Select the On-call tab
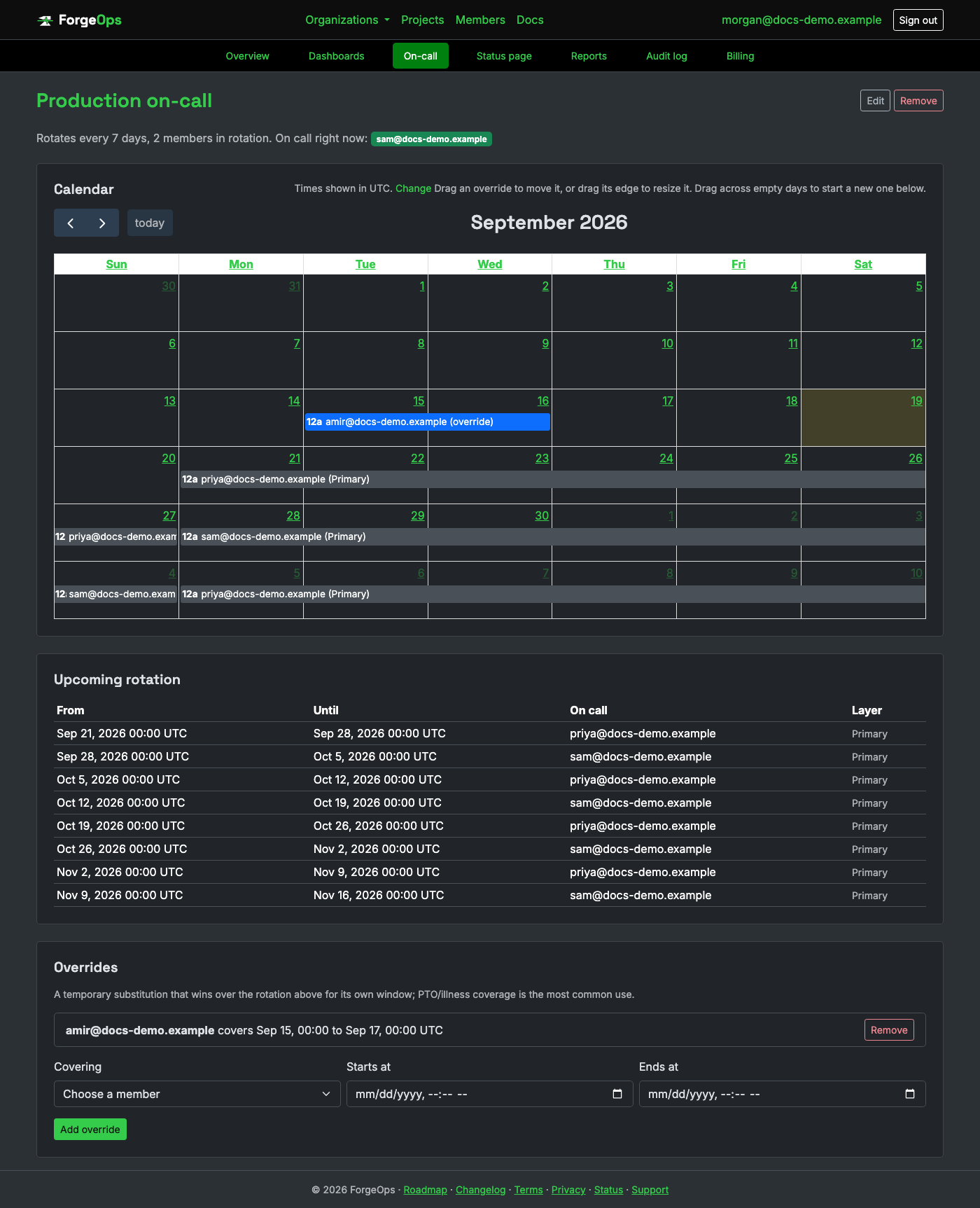This screenshot has height=1208, width=980. coord(421,56)
